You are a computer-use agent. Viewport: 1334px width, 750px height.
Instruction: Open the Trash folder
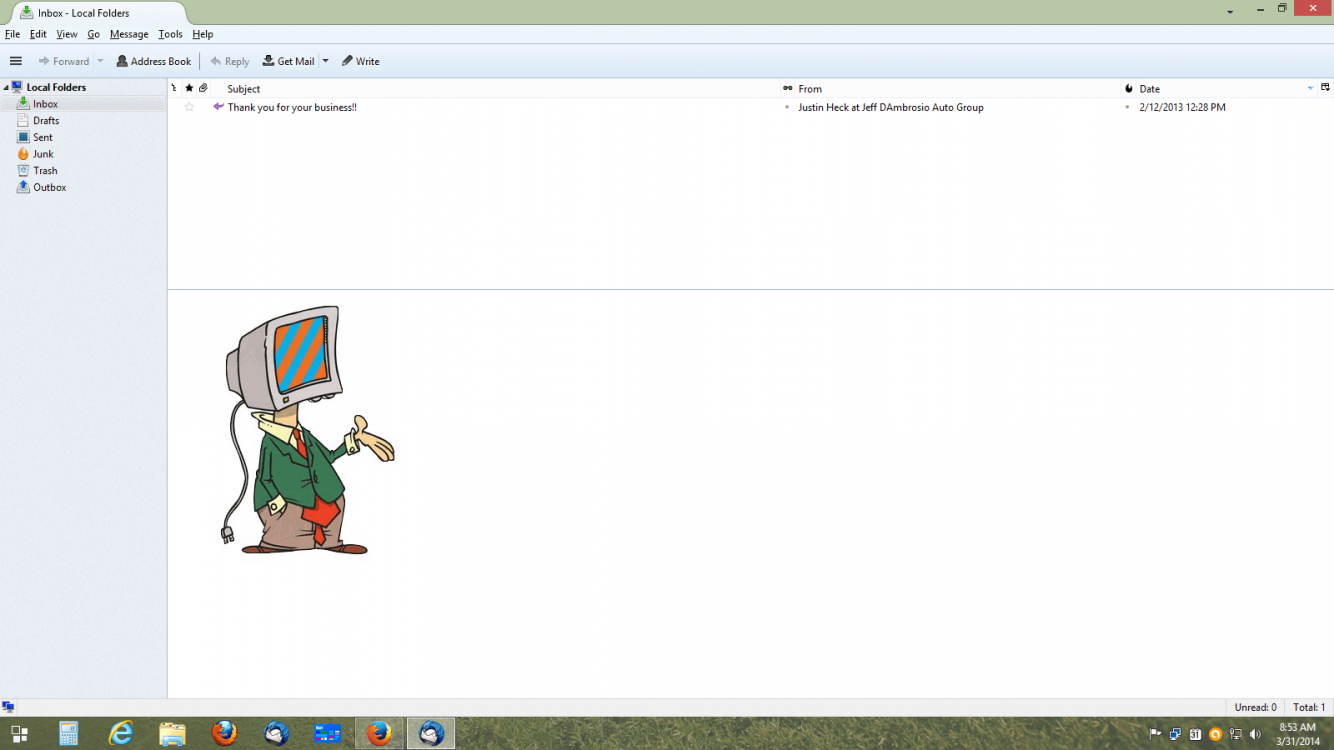[x=45, y=171]
